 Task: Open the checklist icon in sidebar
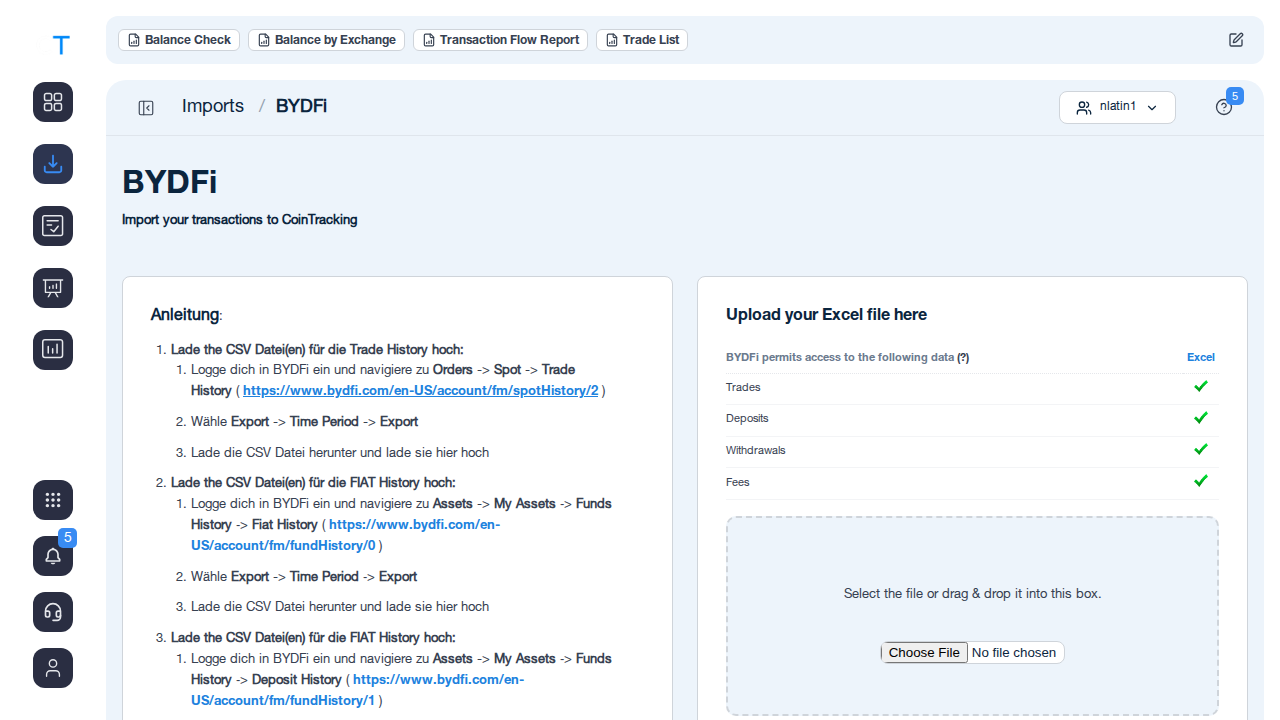pos(53,226)
